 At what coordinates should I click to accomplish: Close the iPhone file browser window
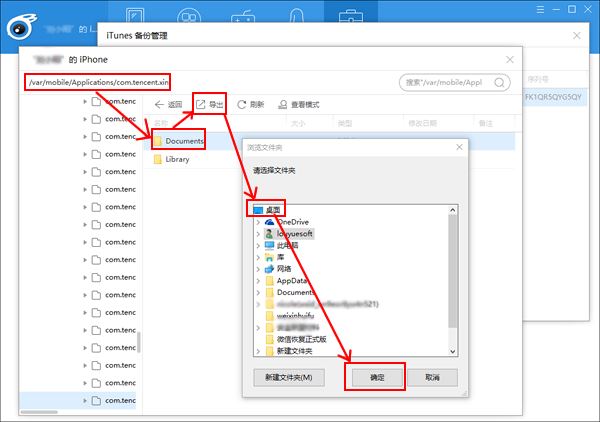(510, 60)
